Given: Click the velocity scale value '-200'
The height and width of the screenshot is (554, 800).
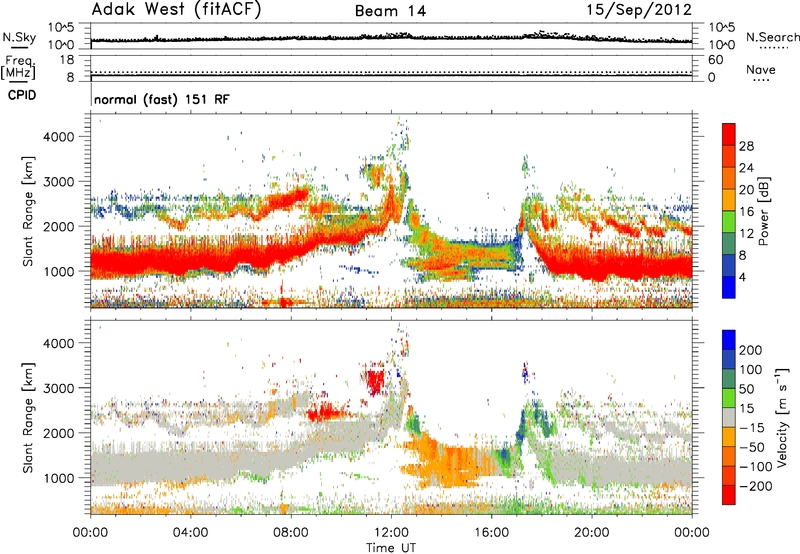Looking at the screenshot, I should (x=756, y=486).
